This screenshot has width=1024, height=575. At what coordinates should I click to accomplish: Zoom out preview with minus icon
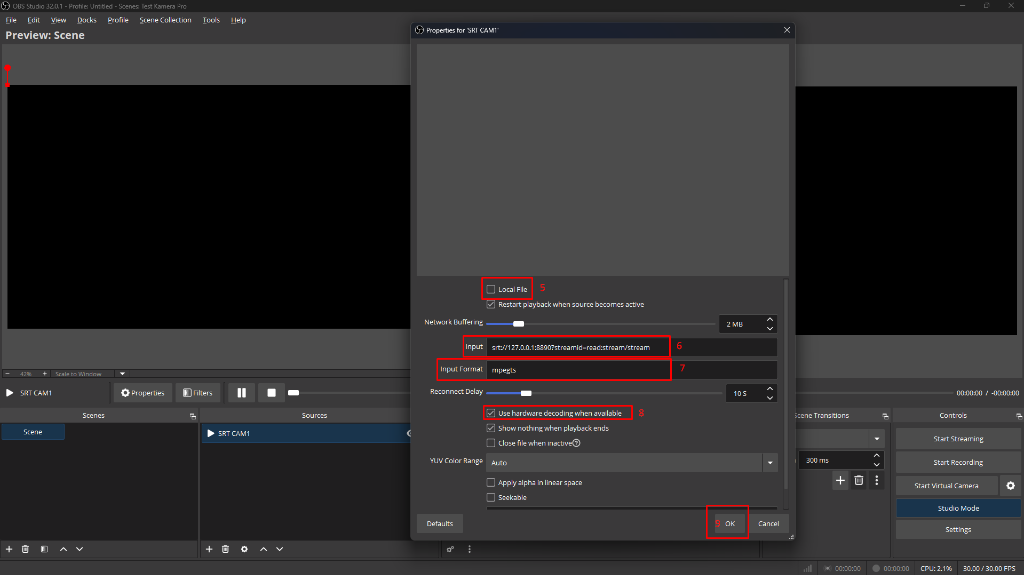click(x=8, y=374)
